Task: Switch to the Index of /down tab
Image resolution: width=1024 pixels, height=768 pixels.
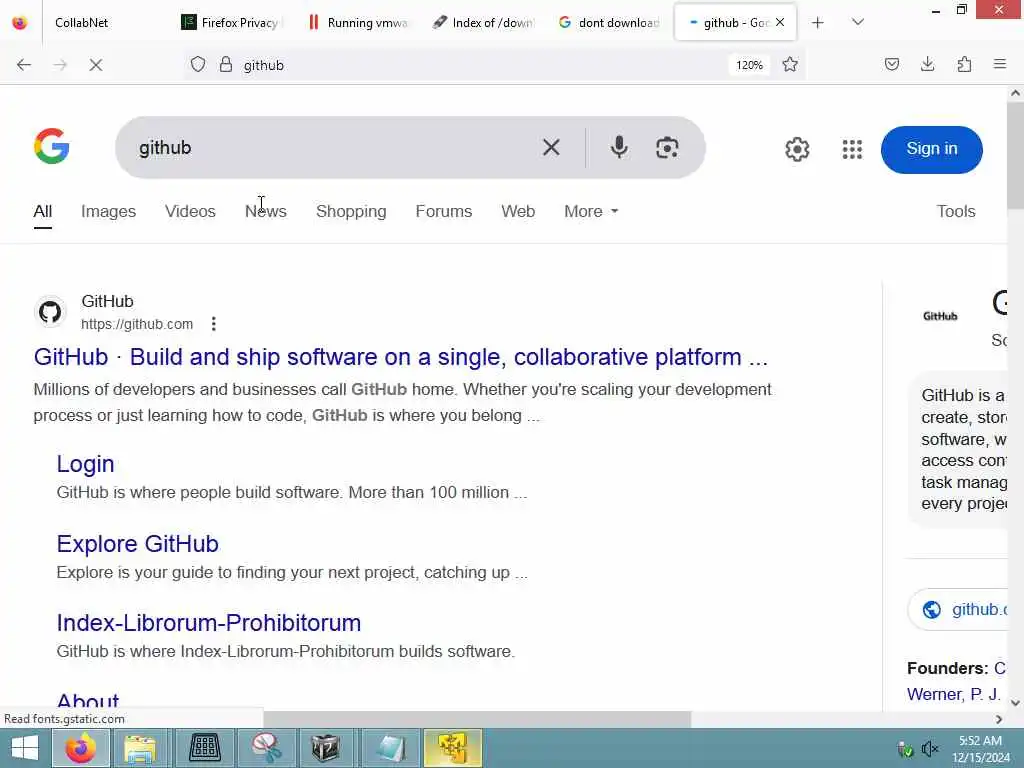Action: coord(485,23)
